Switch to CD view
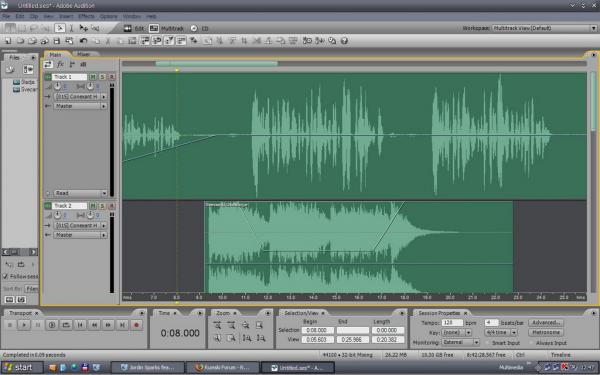This screenshot has width=600, height=375. point(199,28)
